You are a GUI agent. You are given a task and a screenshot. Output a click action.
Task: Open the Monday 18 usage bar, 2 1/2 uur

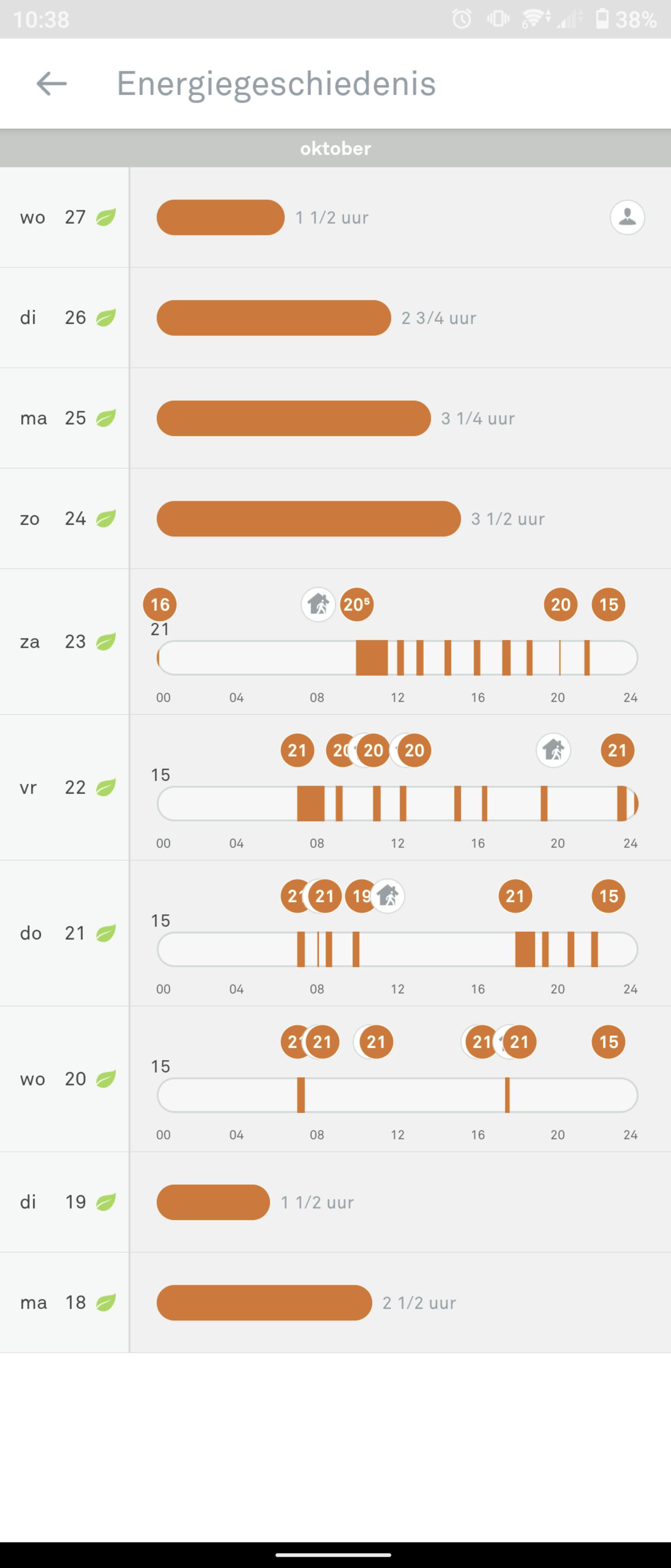[x=264, y=1303]
